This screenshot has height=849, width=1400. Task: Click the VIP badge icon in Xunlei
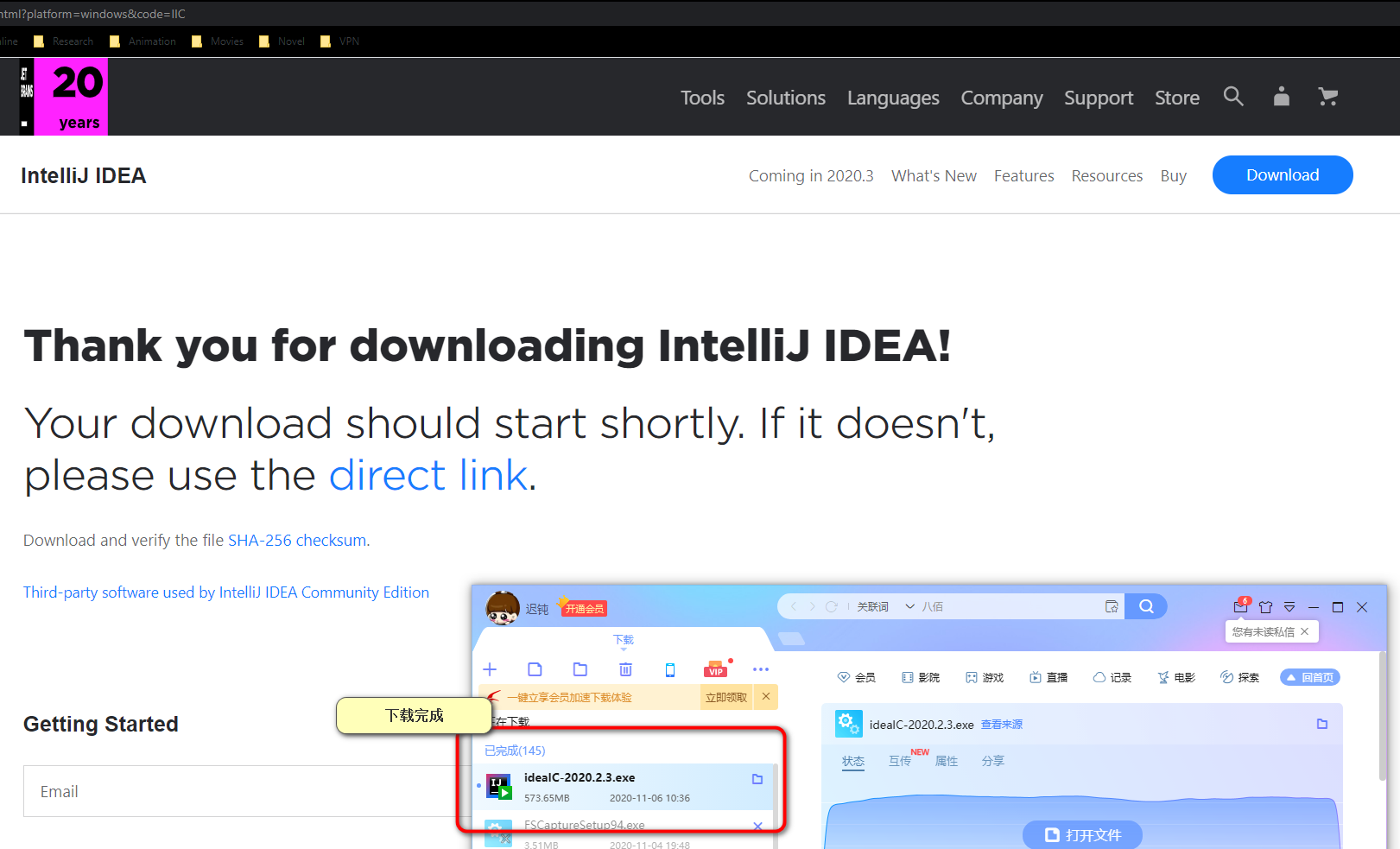click(716, 669)
